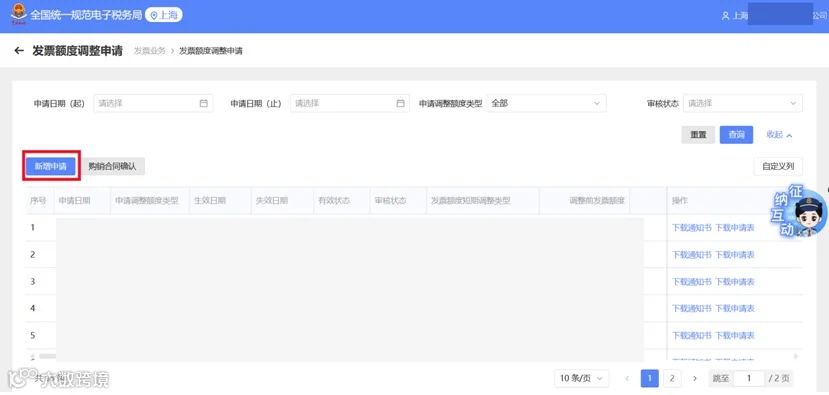This screenshot has height=395, width=829.
Task: Collapse the filters with 收起
Action: [779, 135]
